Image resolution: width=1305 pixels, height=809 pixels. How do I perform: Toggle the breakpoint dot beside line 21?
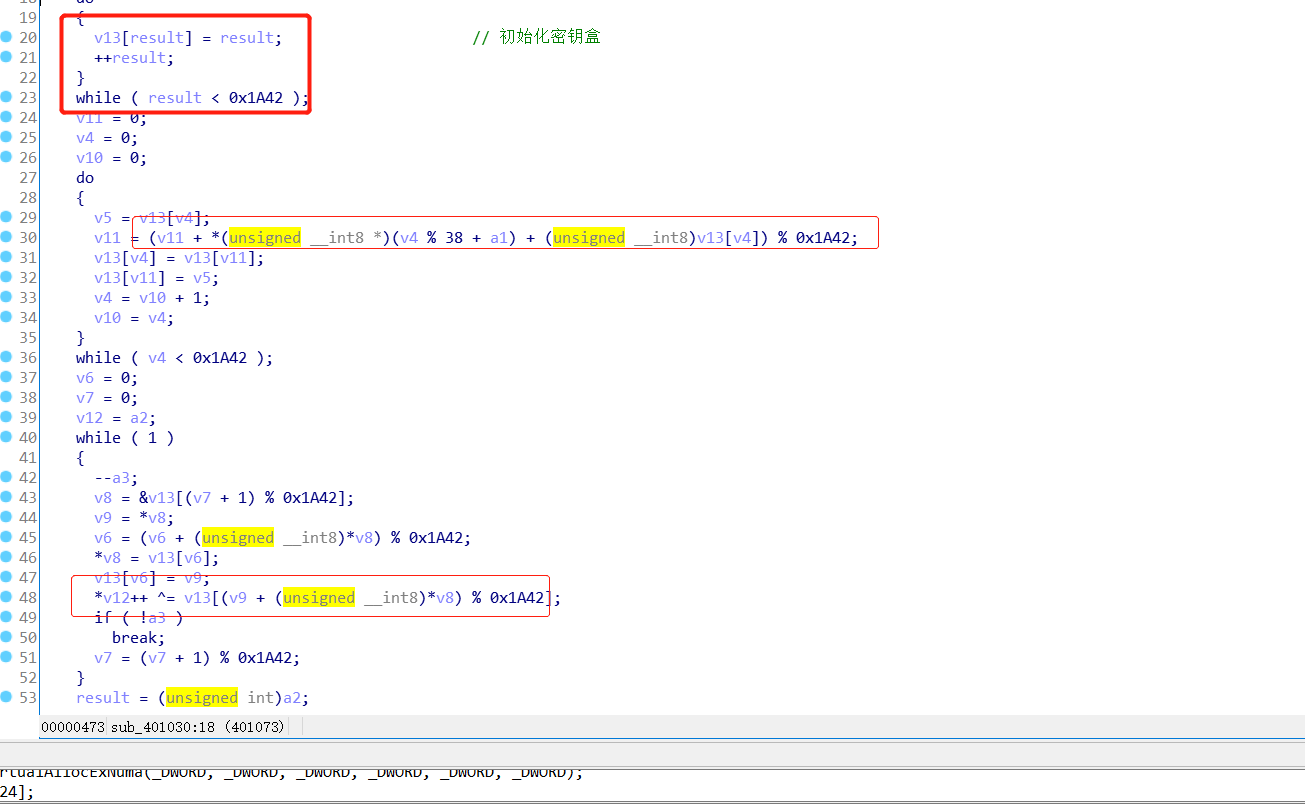click(x=6, y=57)
